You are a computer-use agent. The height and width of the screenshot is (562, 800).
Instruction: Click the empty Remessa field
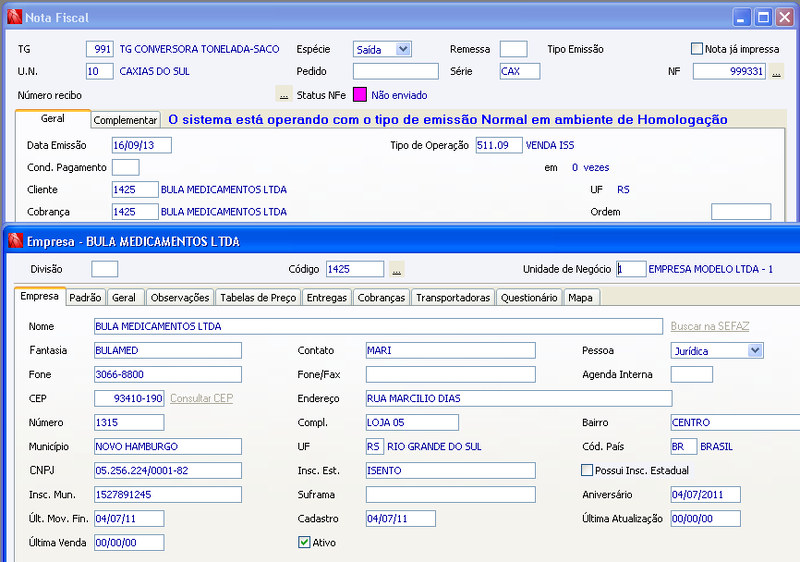tap(514, 49)
